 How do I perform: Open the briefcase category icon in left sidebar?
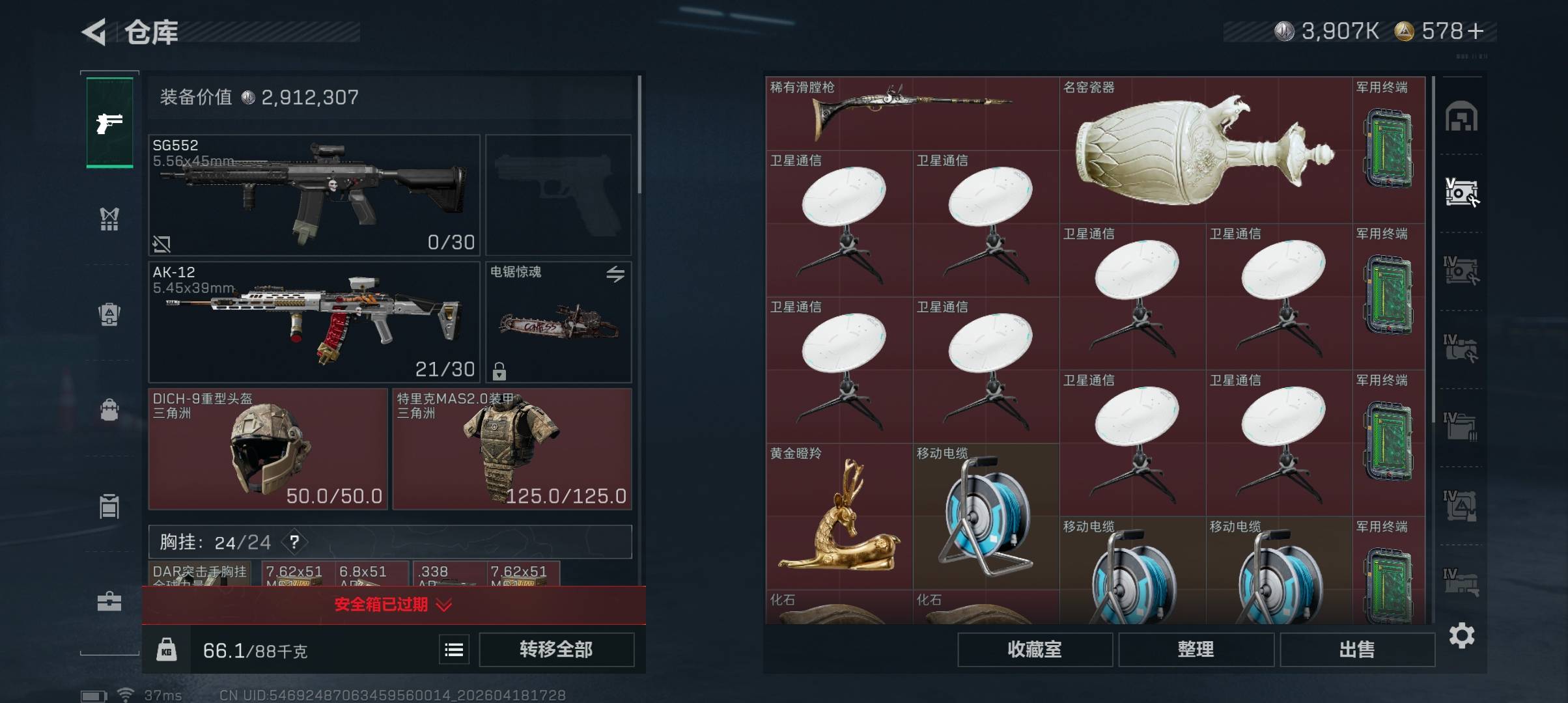[109, 601]
